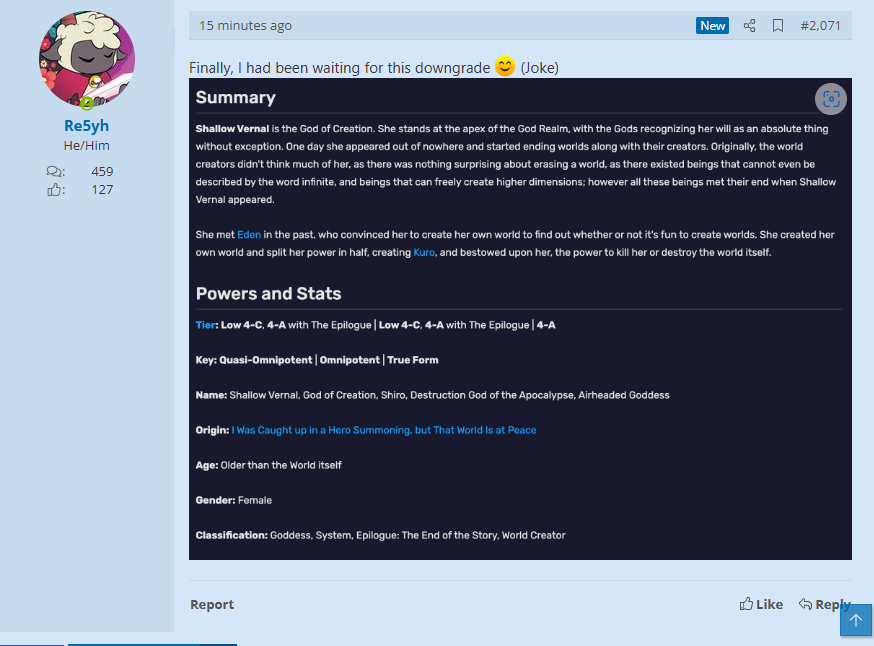Image resolution: width=874 pixels, height=646 pixels.
Task: Open the image lens search icon
Action: pyautogui.click(x=831, y=99)
